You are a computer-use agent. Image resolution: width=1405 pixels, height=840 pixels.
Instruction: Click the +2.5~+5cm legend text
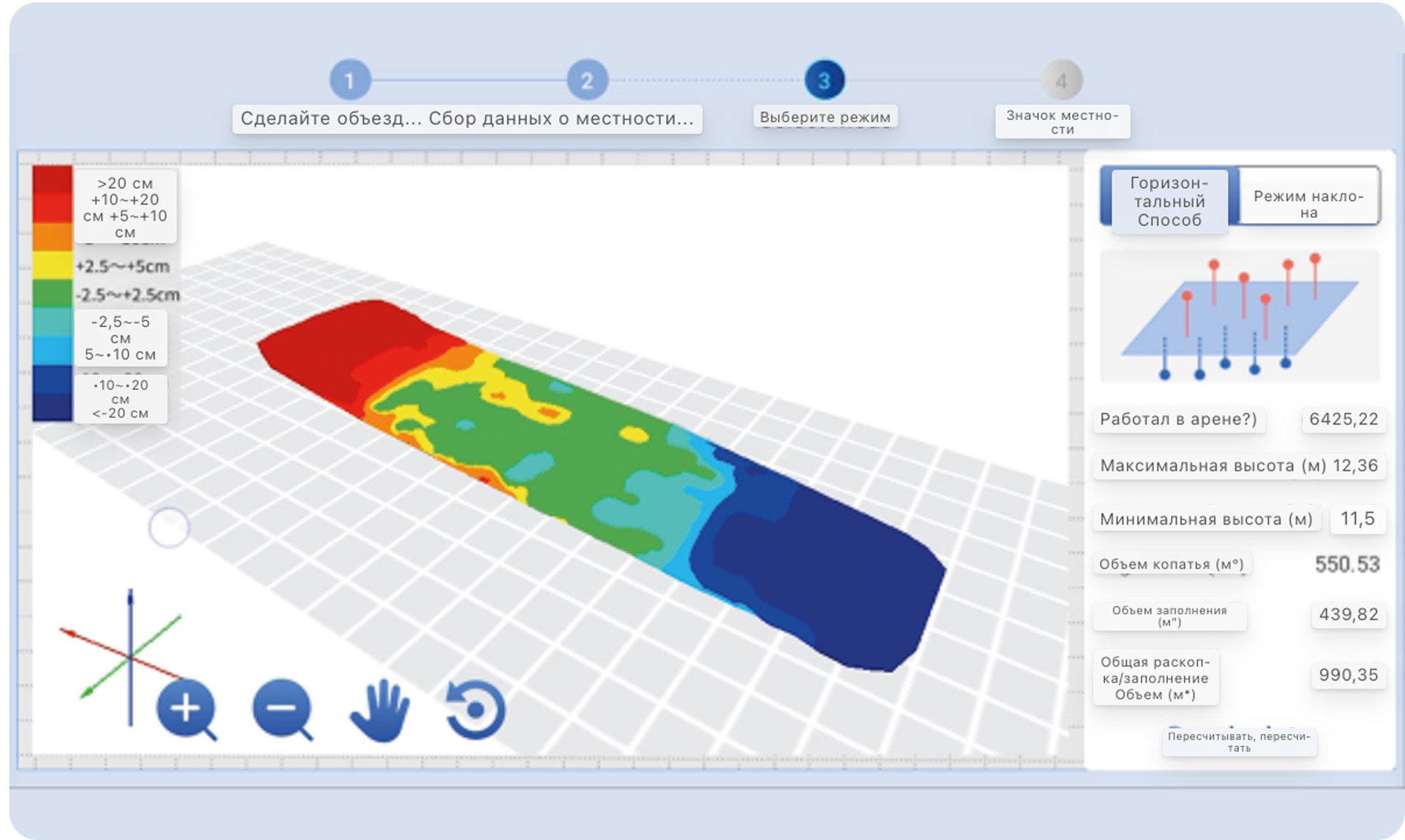click(x=123, y=266)
